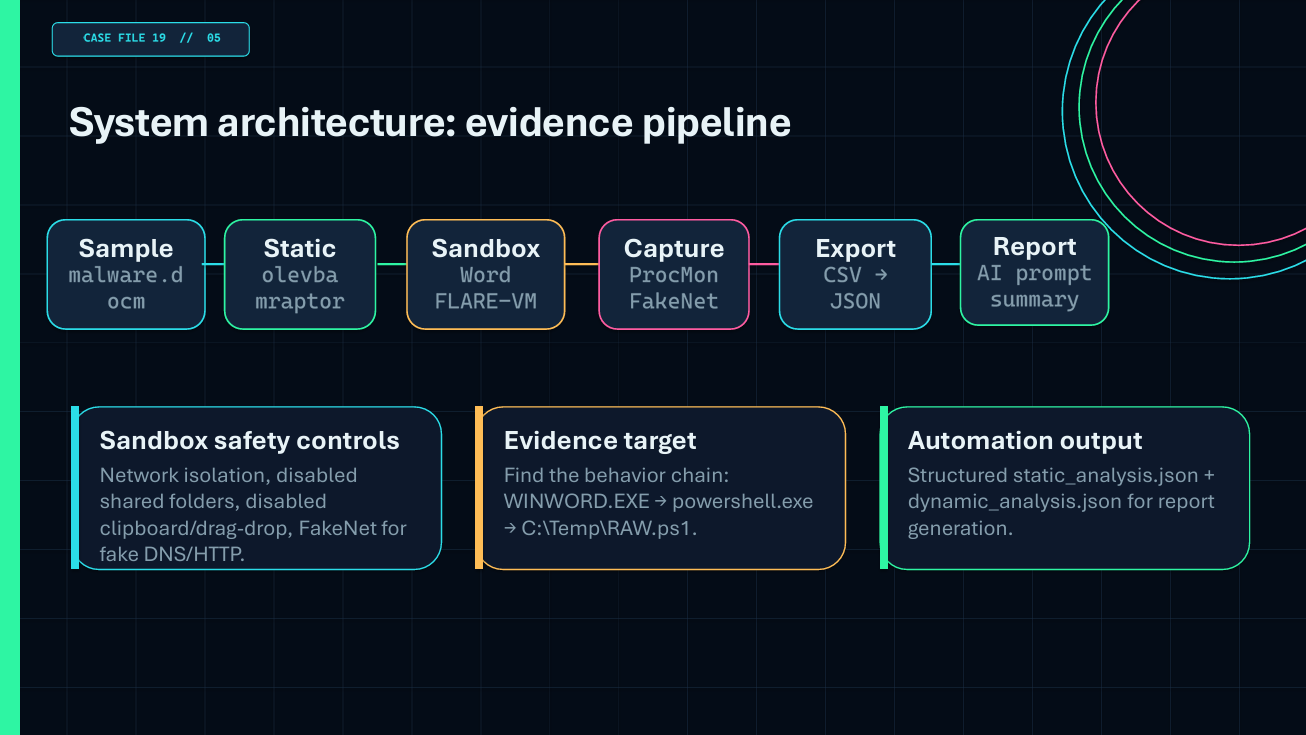Click the cyan accent bar on Sandbox card
The width and height of the screenshot is (1306, 735).
tap(75, 488)
